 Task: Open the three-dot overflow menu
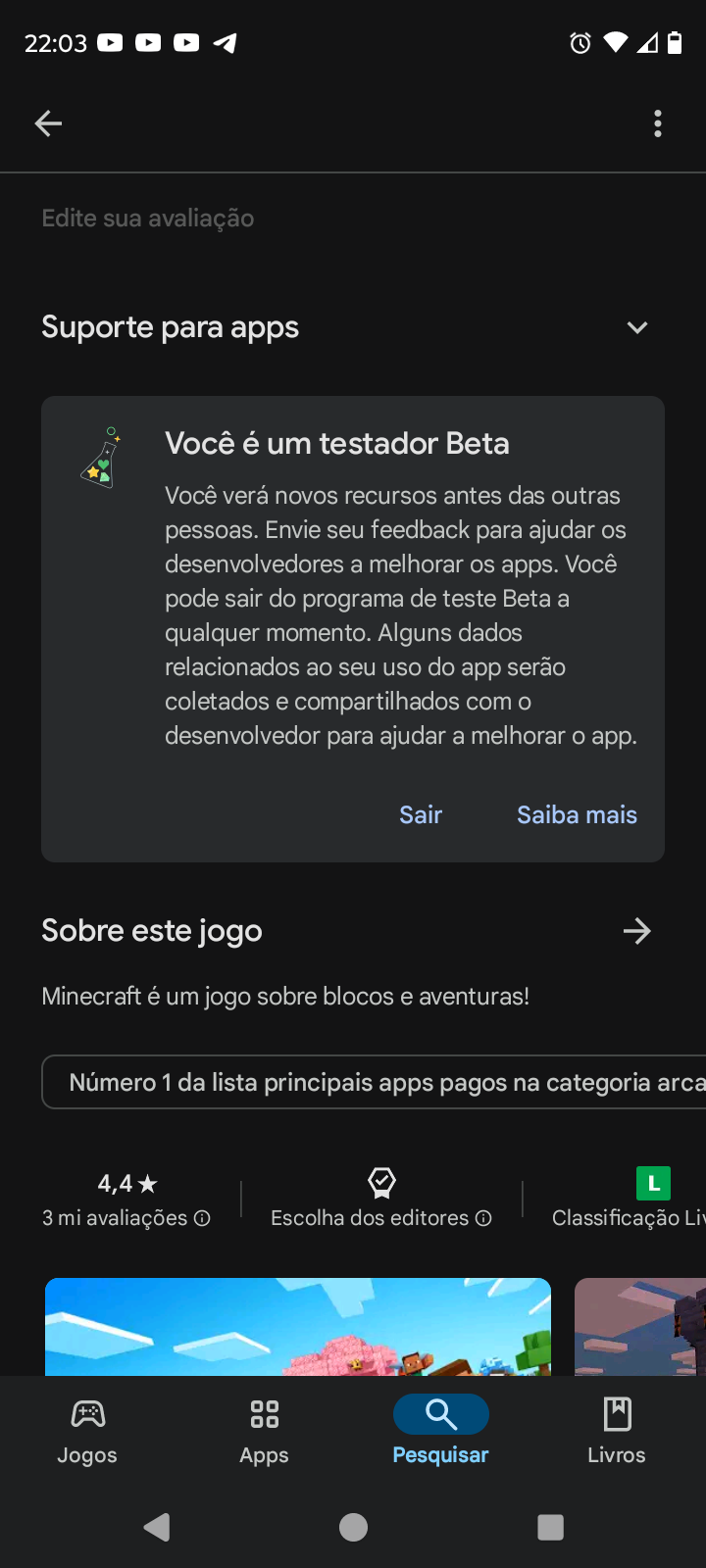pyautogui.click(x=657, y=123)
